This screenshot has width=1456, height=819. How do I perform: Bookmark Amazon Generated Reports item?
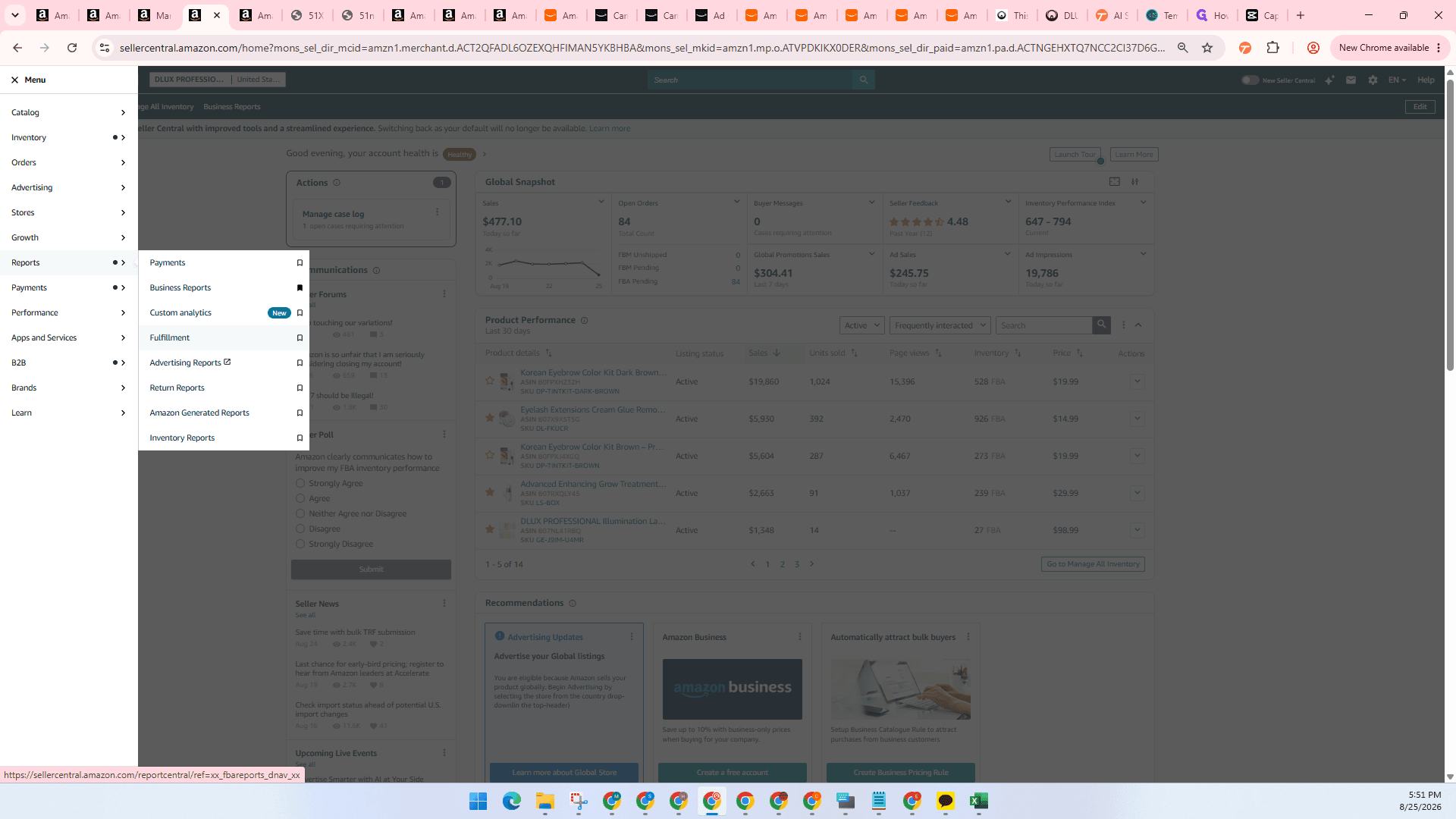pyautogui.click(x=300, y=413)
